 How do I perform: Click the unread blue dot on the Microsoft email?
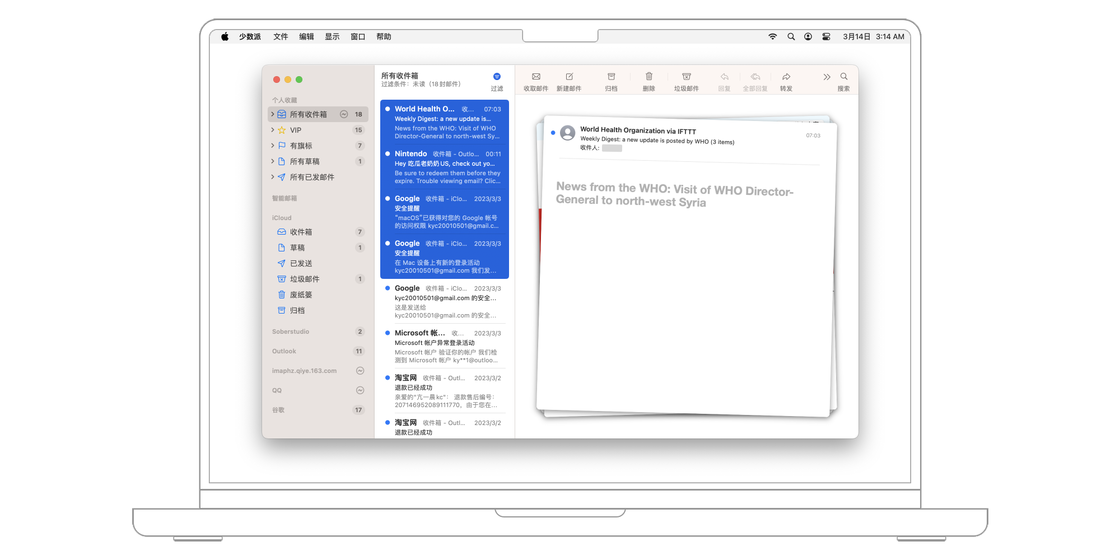[388, 333]
